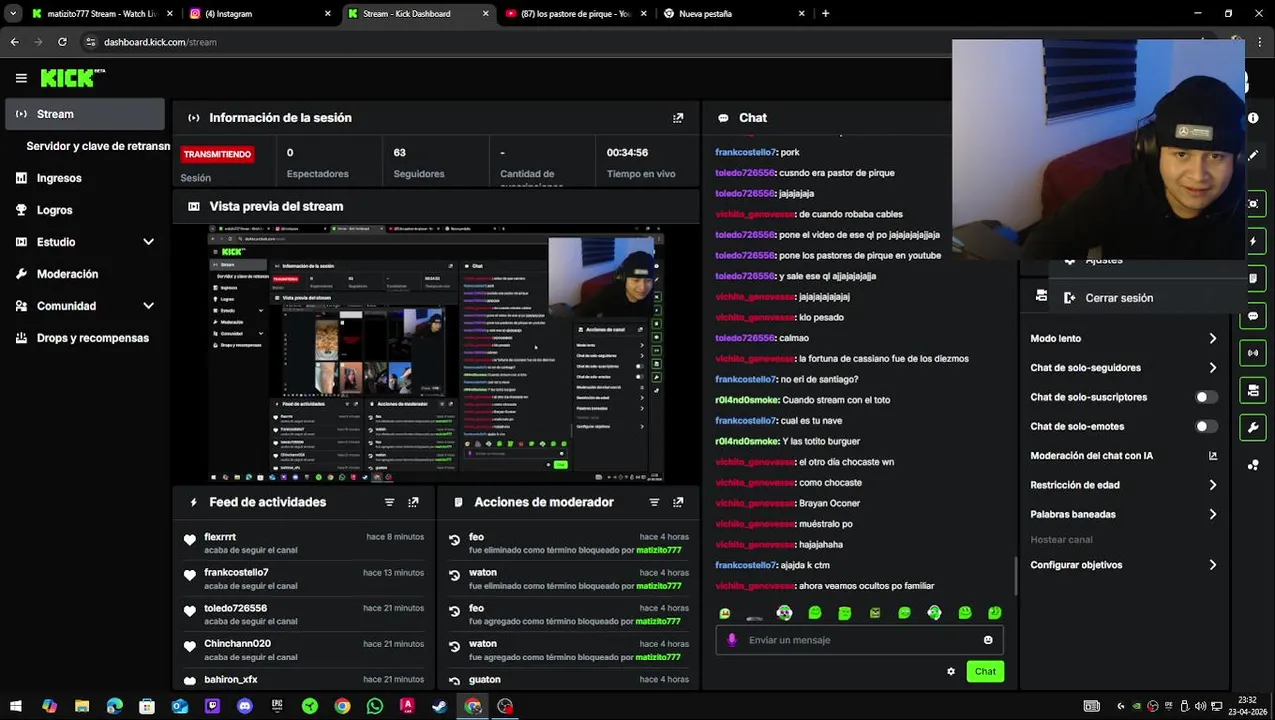The height and width of the screenshot is (720, 1275).
Task: Open the hamburger menu beside the Kick logo
Action: click(21, 78)
